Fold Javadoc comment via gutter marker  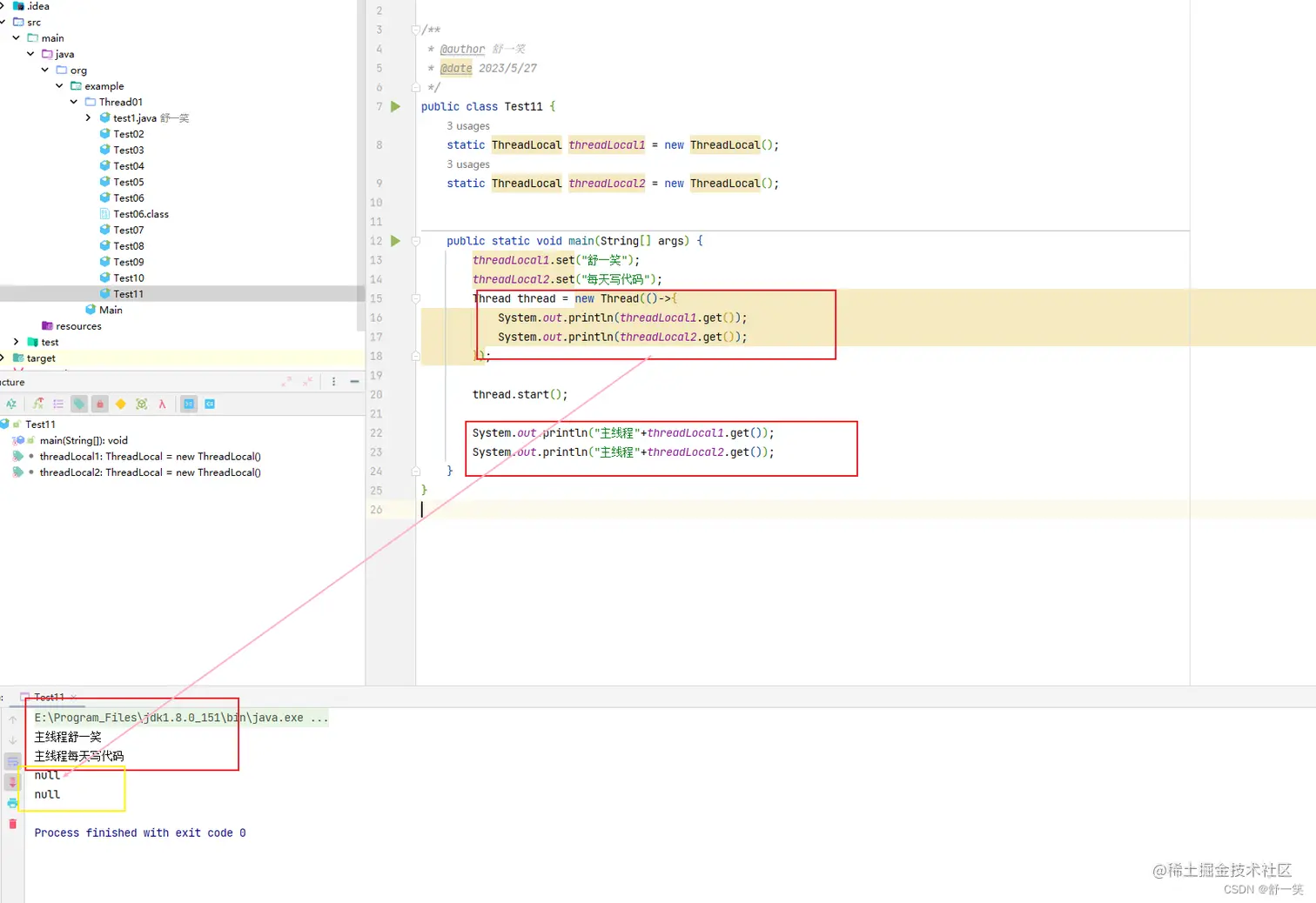[x=416, y=30]
